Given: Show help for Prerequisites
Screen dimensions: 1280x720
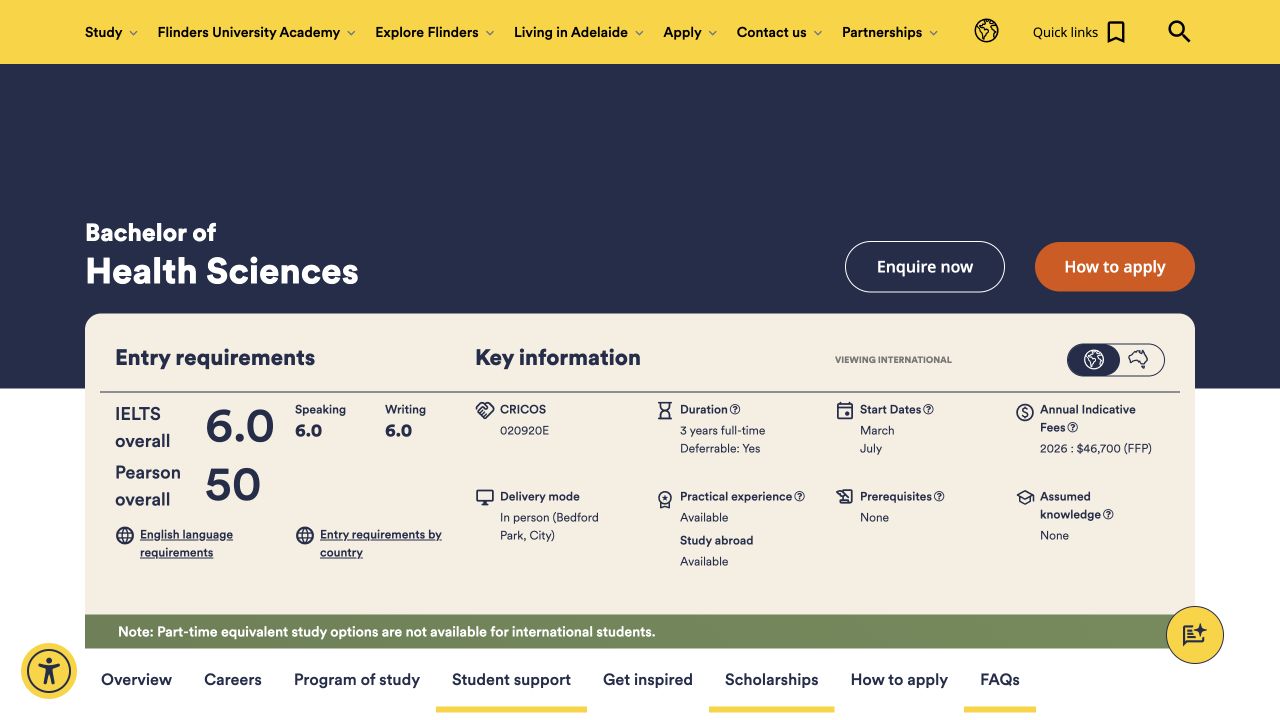Looking at the screenshot, I should pos(939,496).
